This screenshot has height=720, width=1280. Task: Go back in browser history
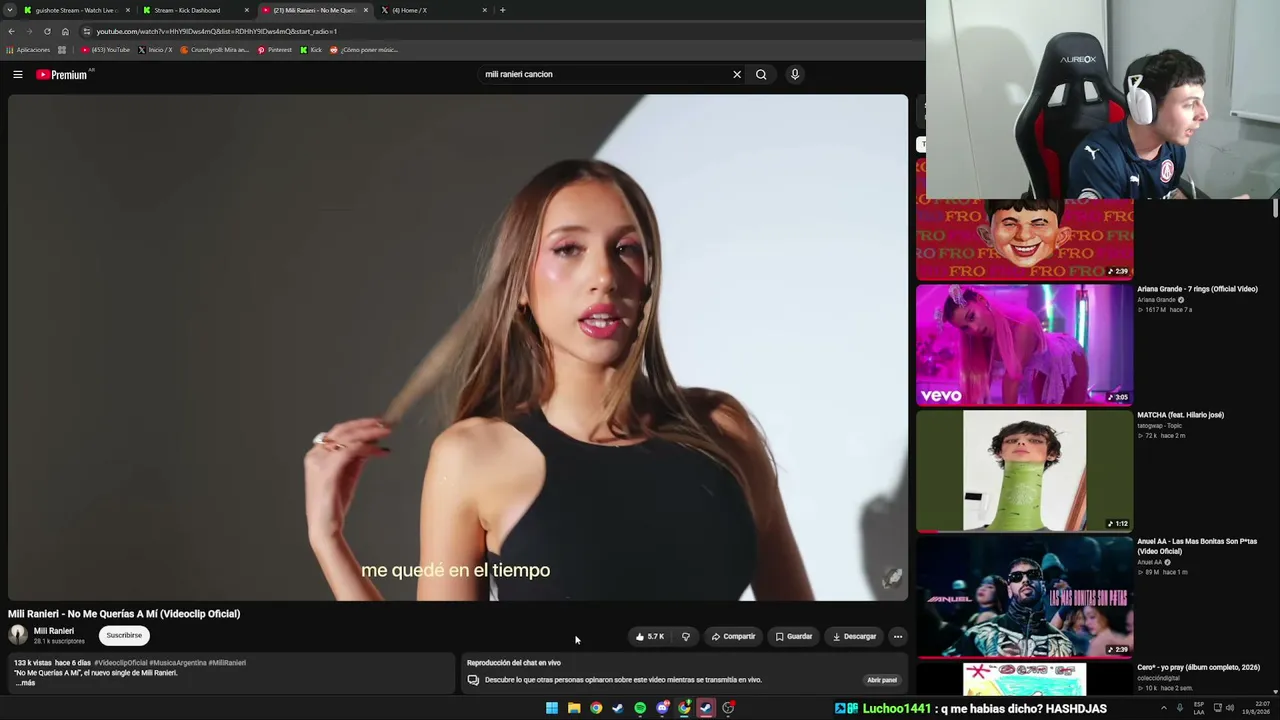(11, 31)
